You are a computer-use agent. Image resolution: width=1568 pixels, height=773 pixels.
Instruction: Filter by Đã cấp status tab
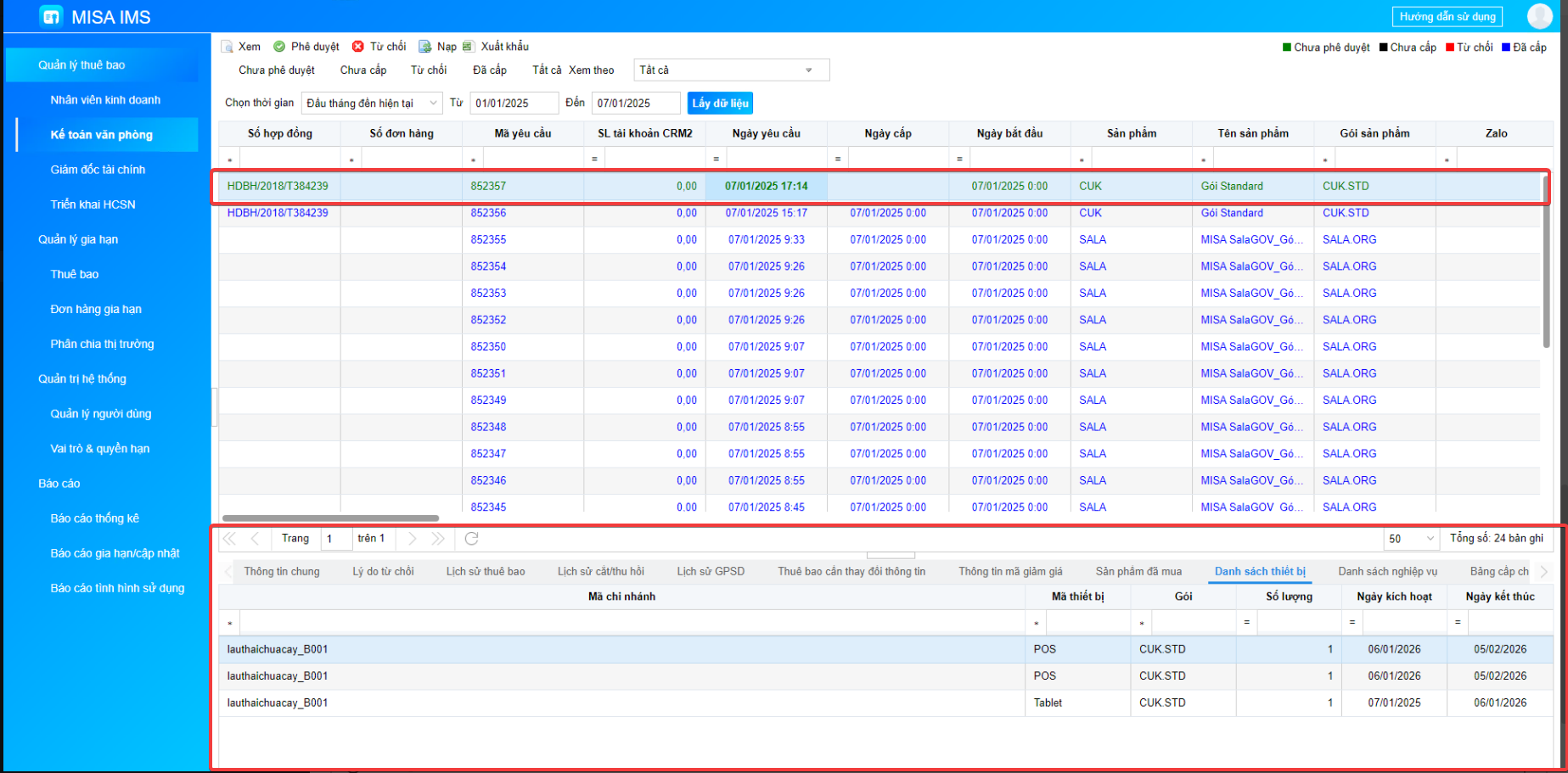(x=490, y=70)
